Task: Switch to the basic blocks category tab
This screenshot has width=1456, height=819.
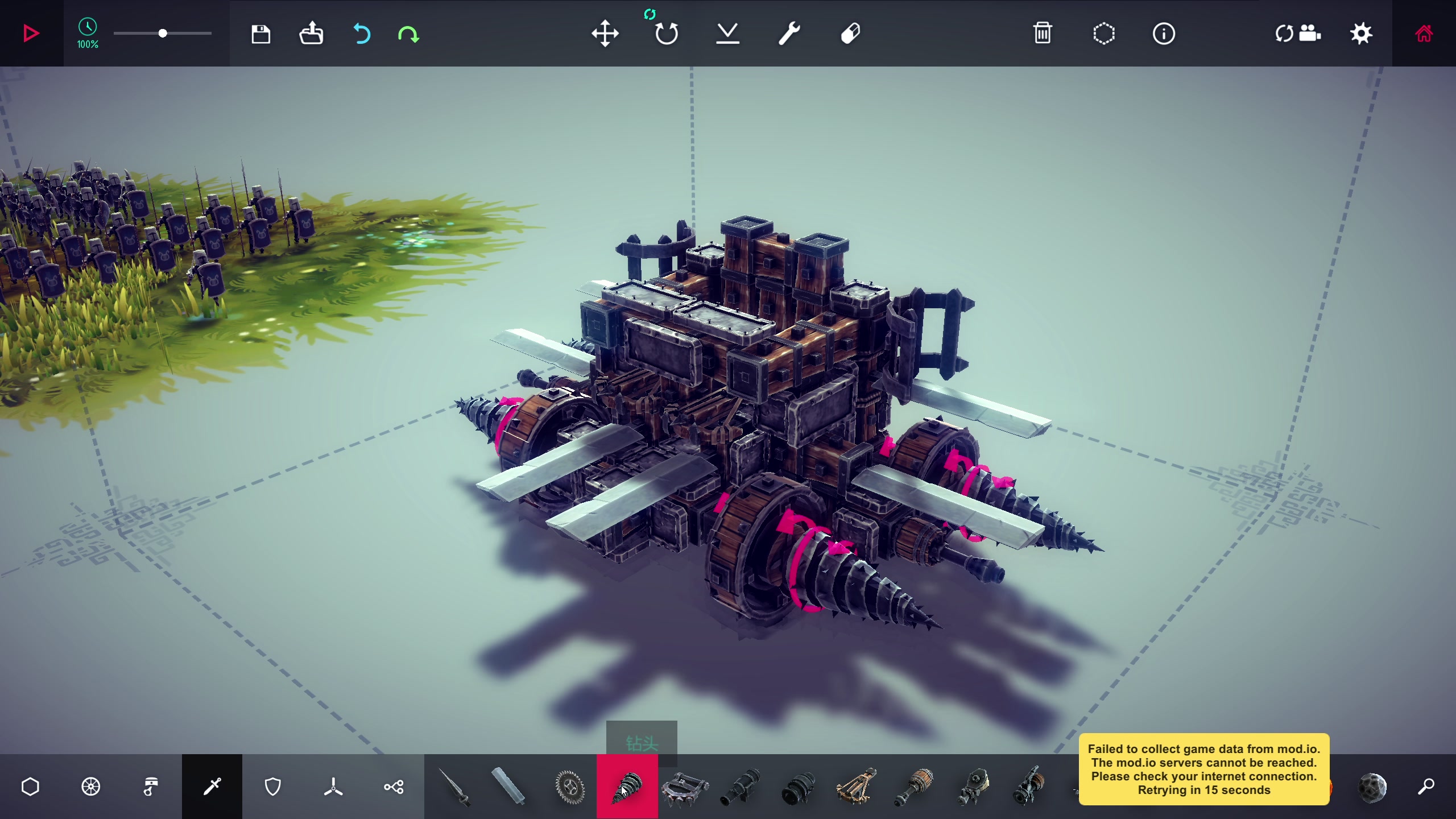Action: click(30, 787)
